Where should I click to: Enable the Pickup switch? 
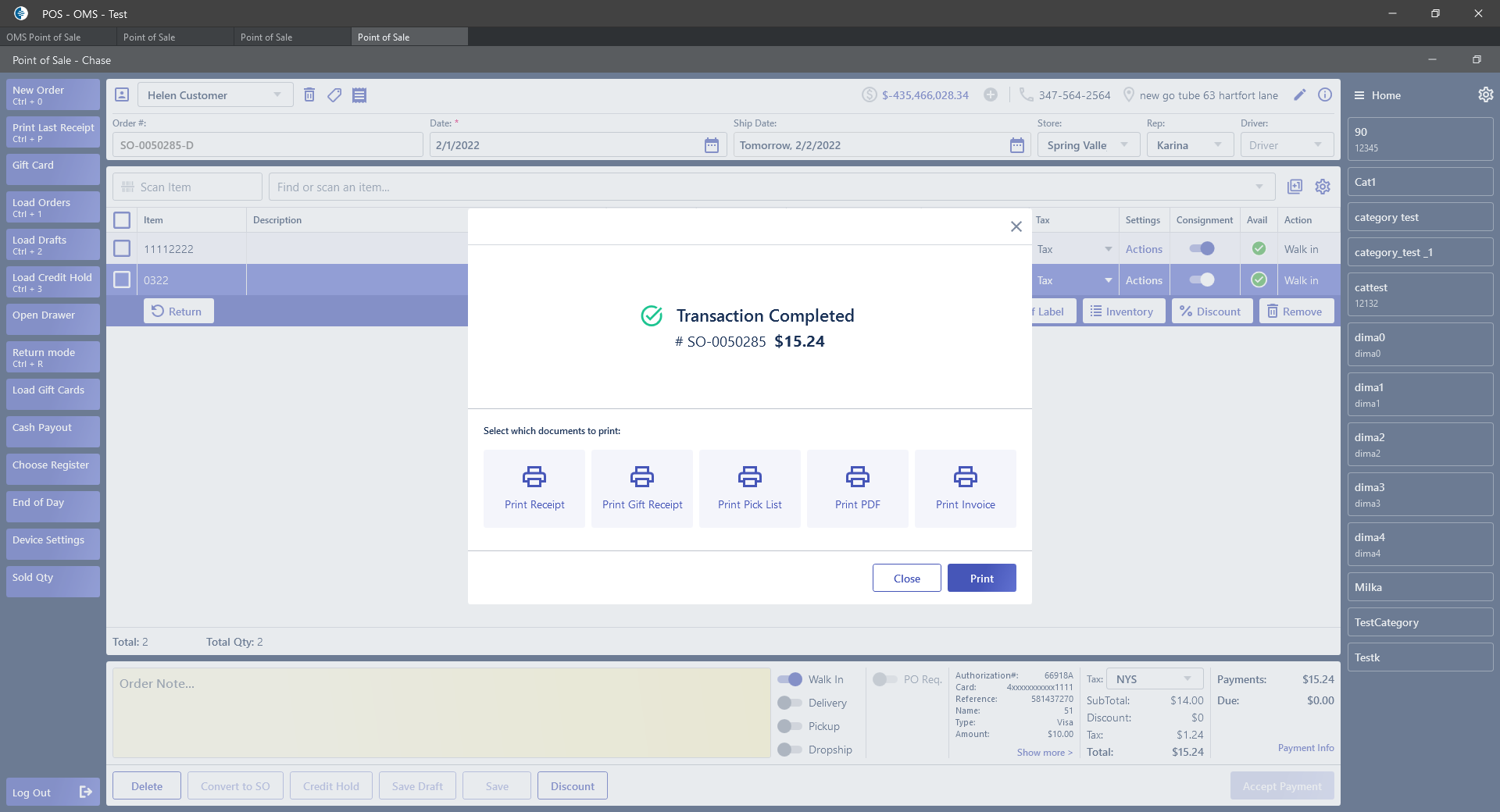click(x=790, y=726)
